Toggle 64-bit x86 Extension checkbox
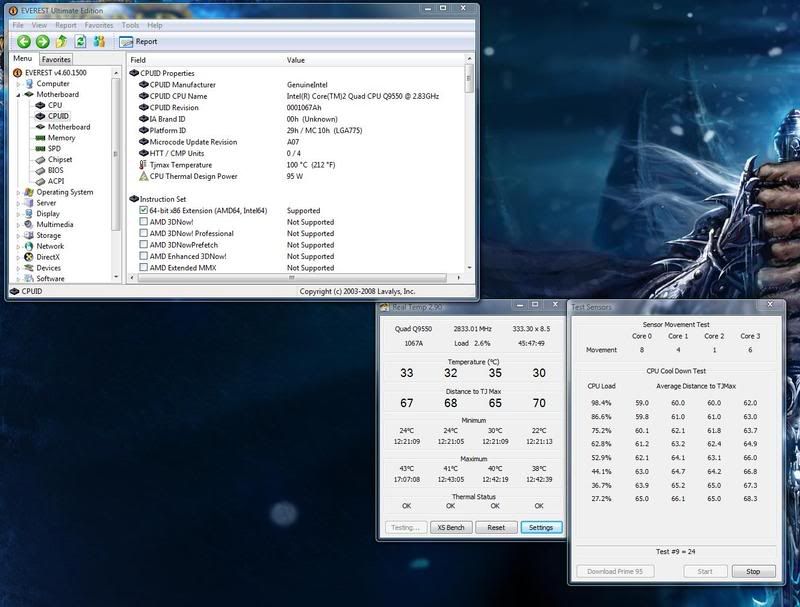 (x=143, y=210)
